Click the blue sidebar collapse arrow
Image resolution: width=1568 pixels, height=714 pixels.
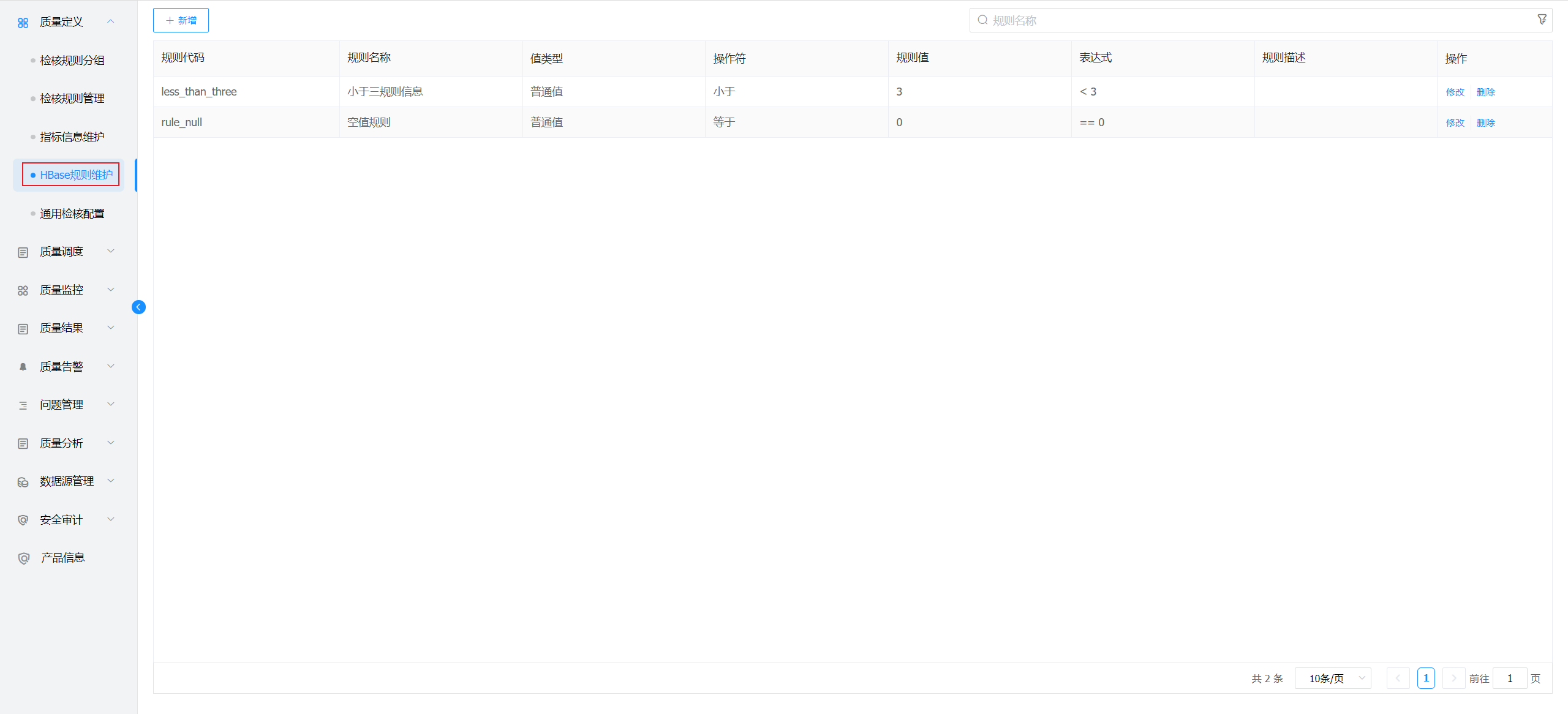tap(138, 307)
